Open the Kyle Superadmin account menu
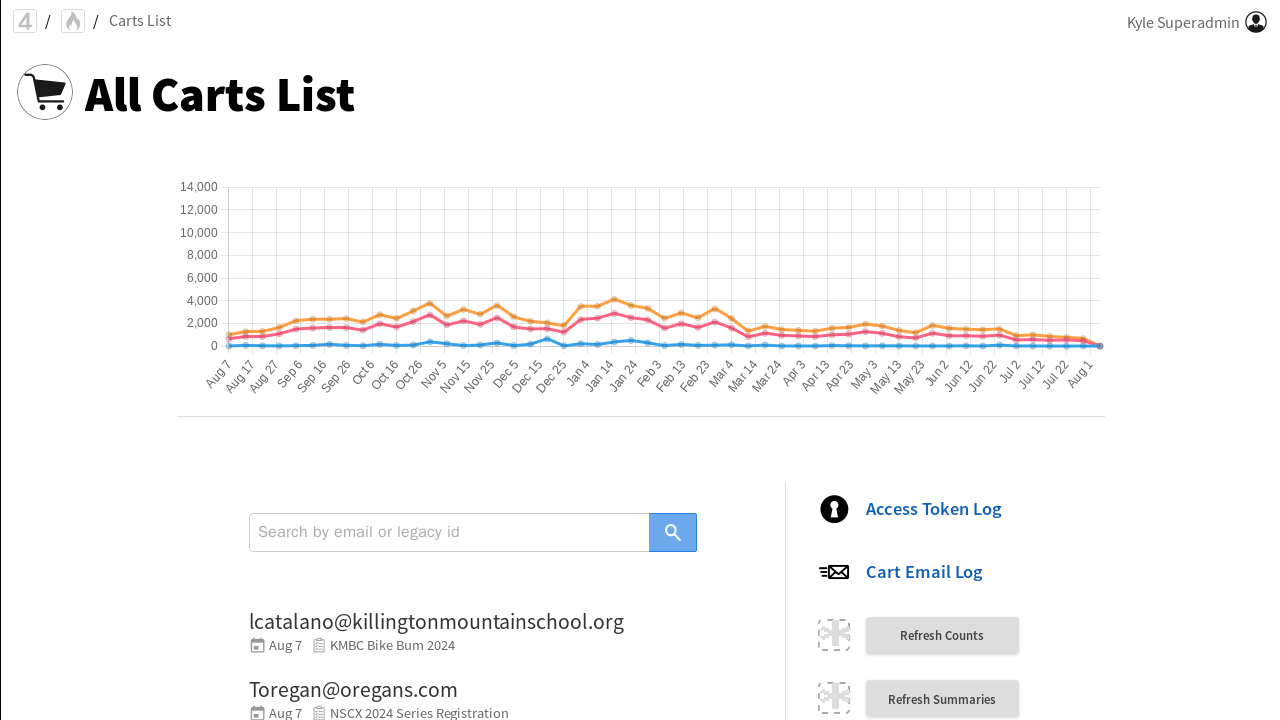 (x=1183, y=22)
